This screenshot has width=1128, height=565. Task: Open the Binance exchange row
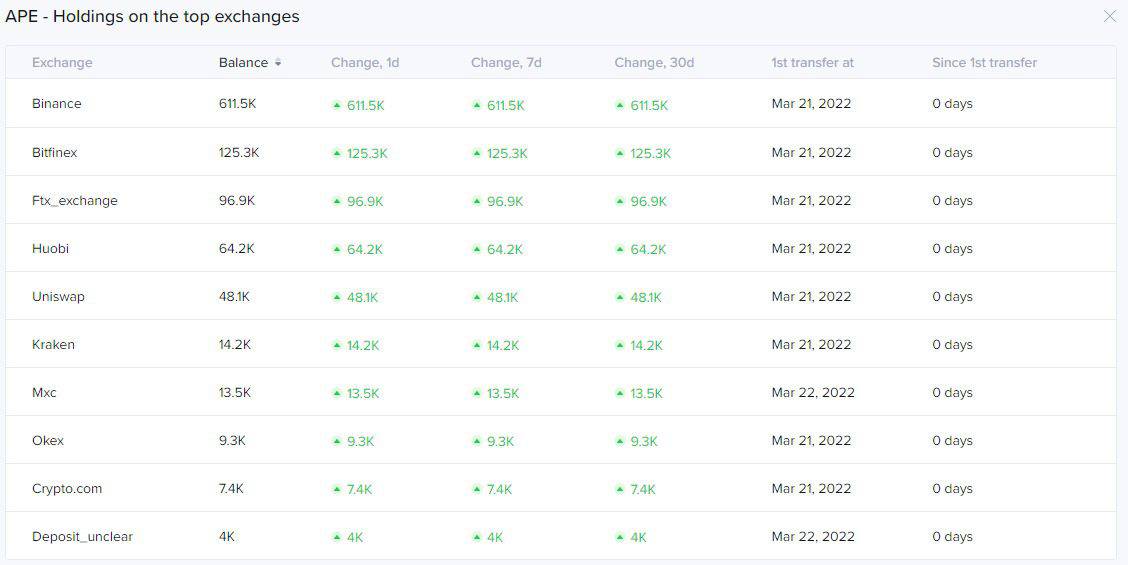pyautogui.click(x=561, y=104)
